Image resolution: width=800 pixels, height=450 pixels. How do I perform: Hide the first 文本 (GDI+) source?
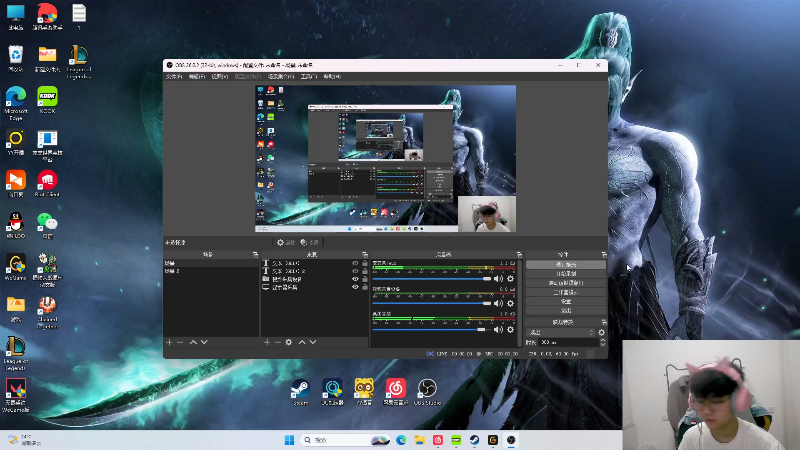tap(354, 264)
